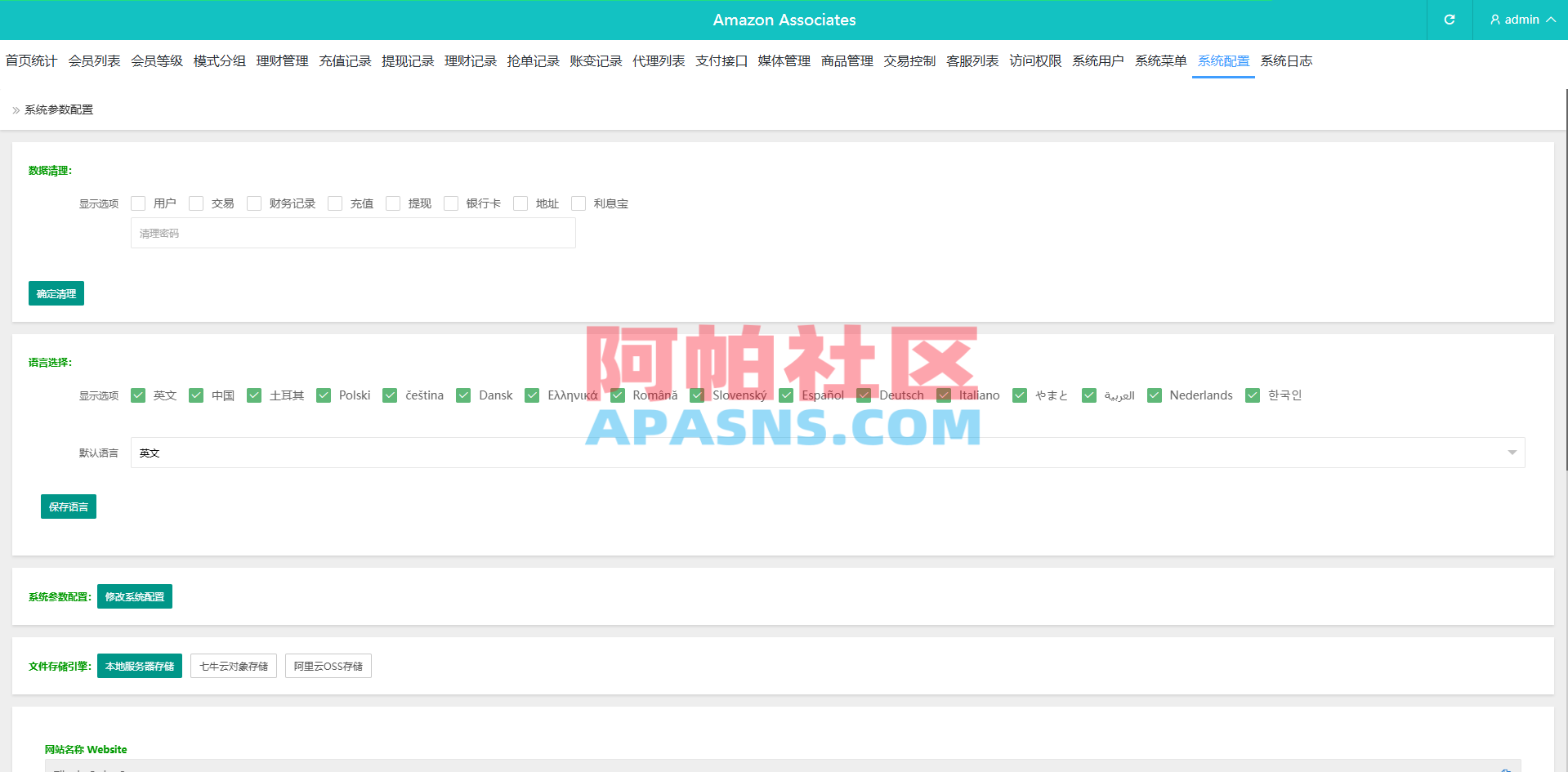The image size is (1568, 772).
Task: Click the admin user icon
Action: tap(1494, 20)
